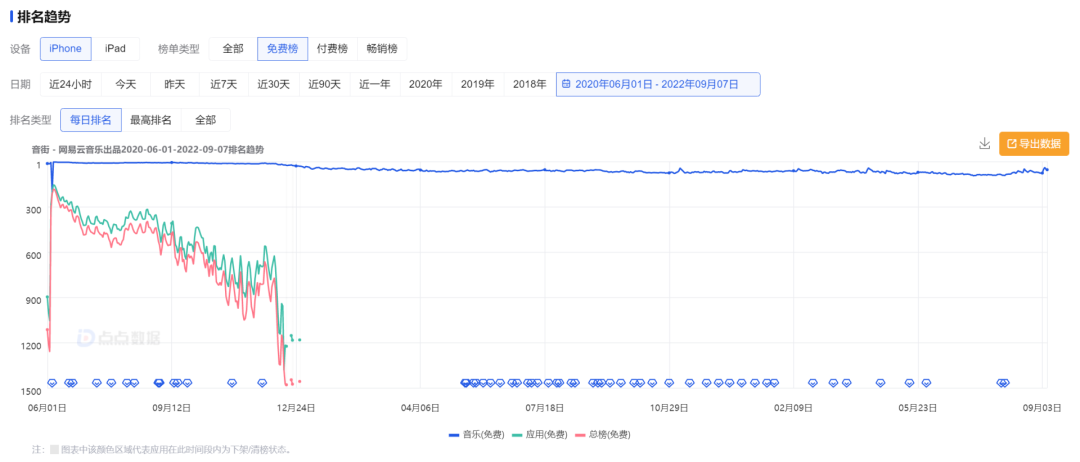Image resolution: width=1080 pixels, height=462 pixels.
Task: Select the iPhone device option
Action: point(65,49)
